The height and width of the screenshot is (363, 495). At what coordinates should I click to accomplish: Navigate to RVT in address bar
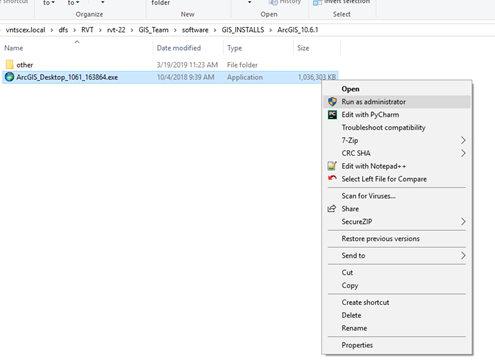click(x=87, y=30)
